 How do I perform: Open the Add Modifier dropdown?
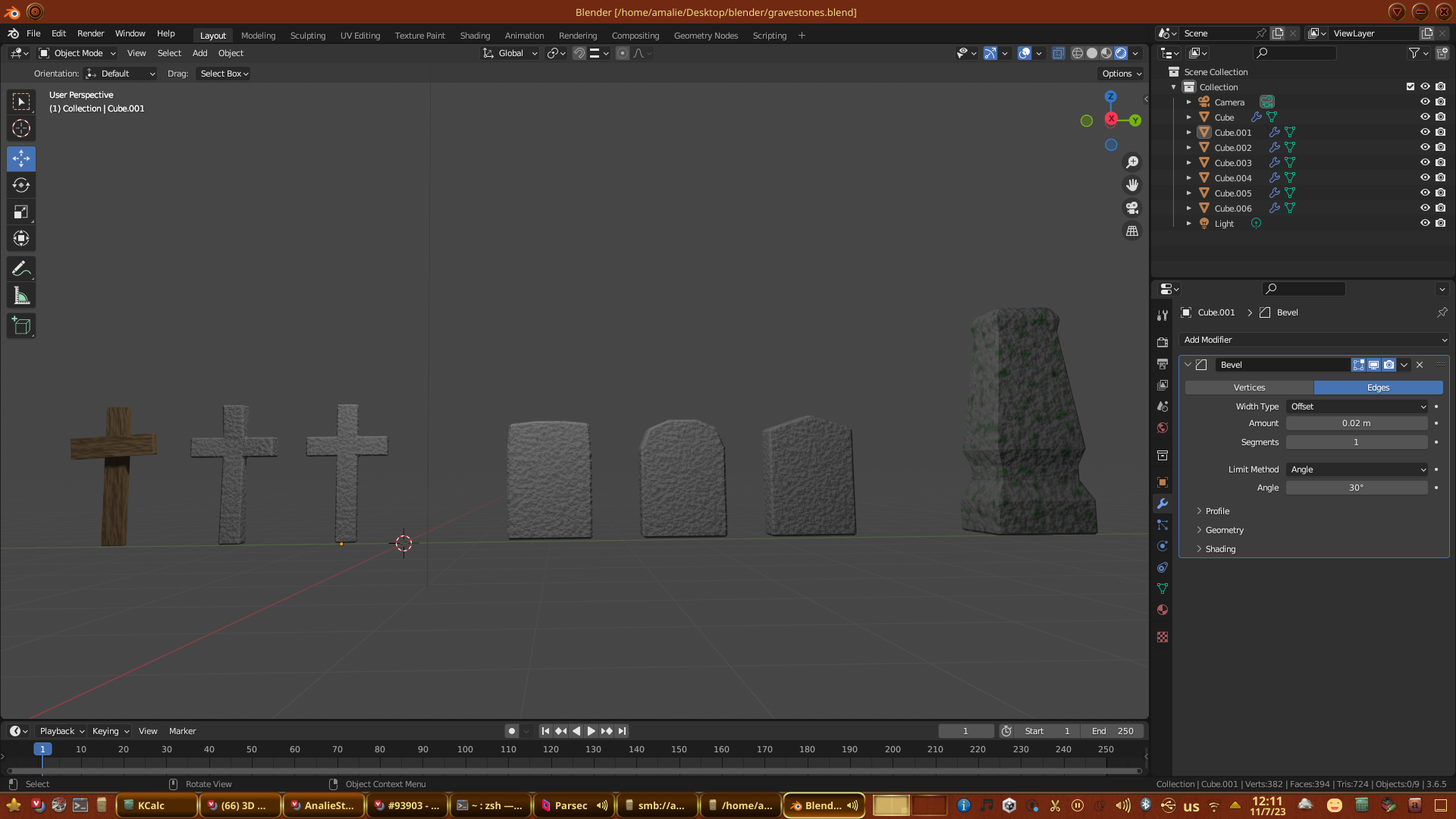(1313, 340)
